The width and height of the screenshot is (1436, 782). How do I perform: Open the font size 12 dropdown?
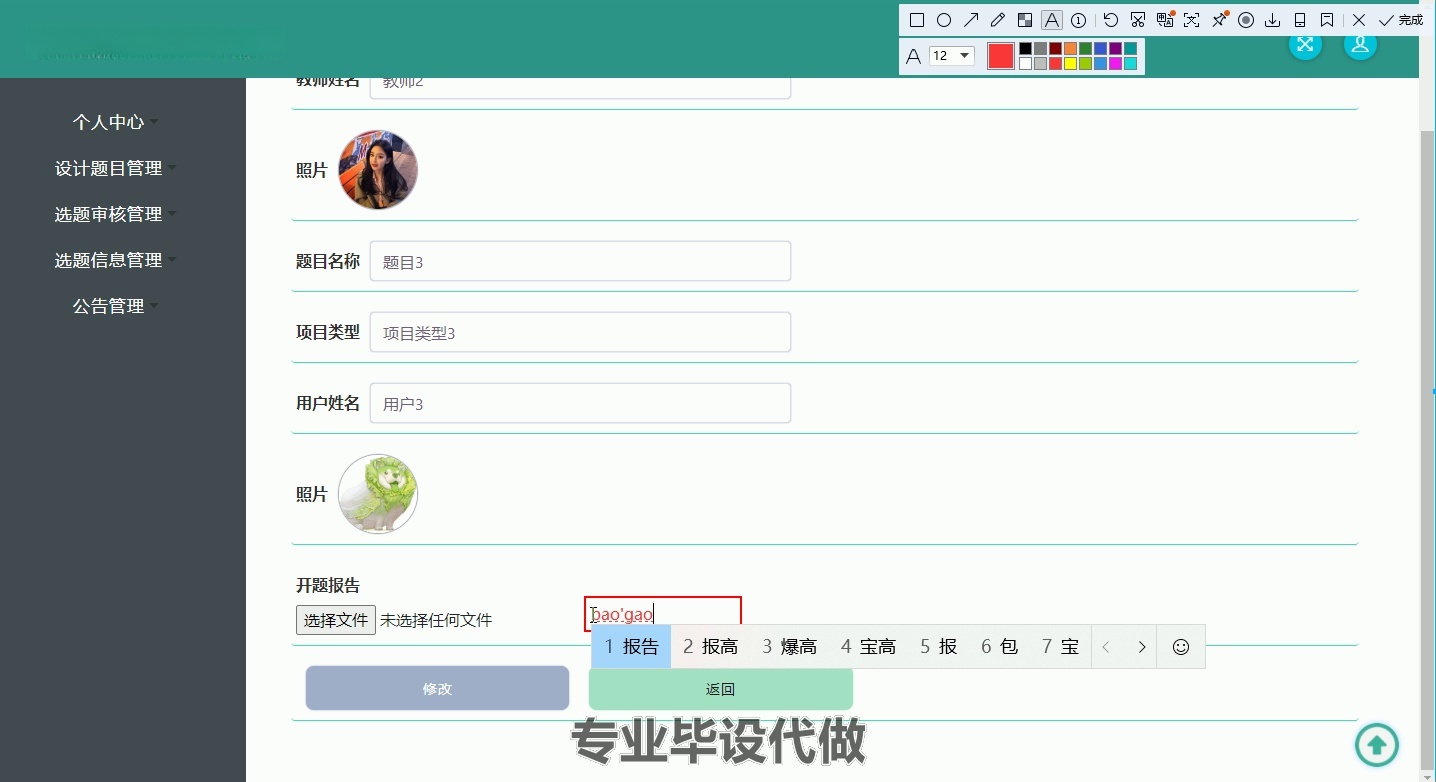point(952,56)
